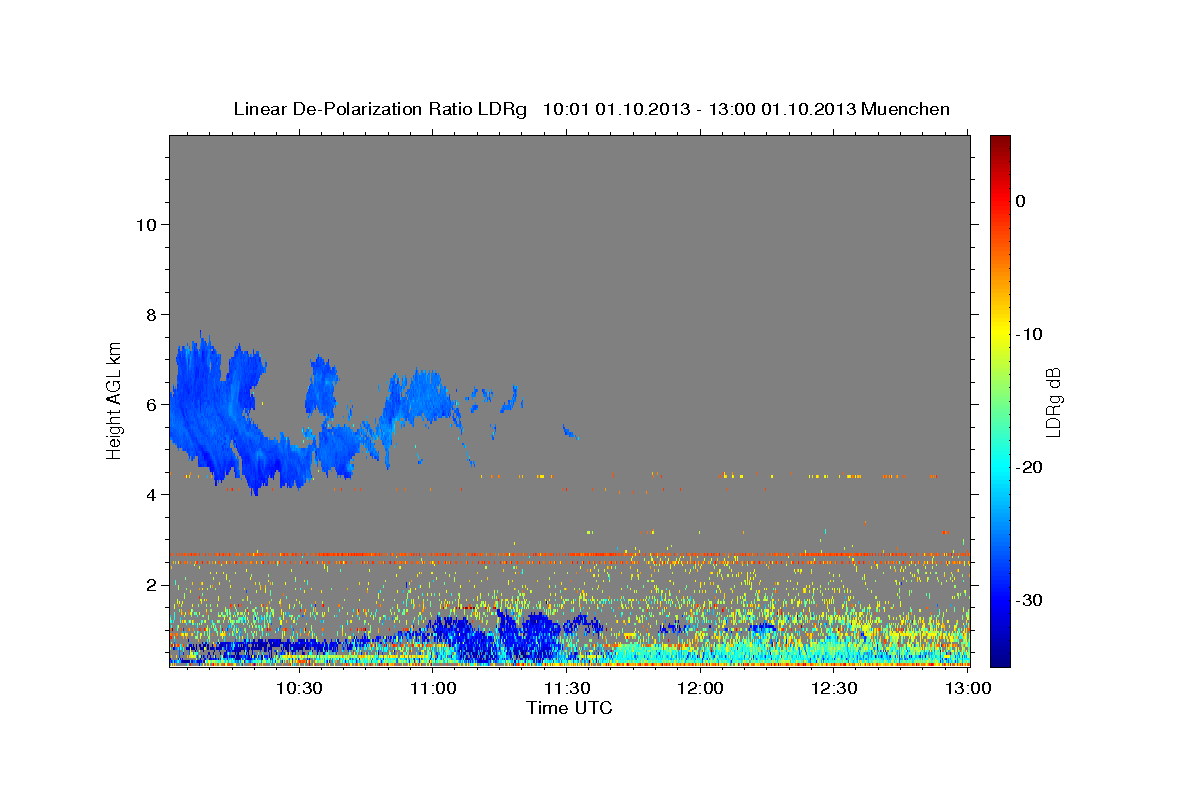Click the height tick label 6
Viewport: 1200px width, 800px height.
[152, 404]
